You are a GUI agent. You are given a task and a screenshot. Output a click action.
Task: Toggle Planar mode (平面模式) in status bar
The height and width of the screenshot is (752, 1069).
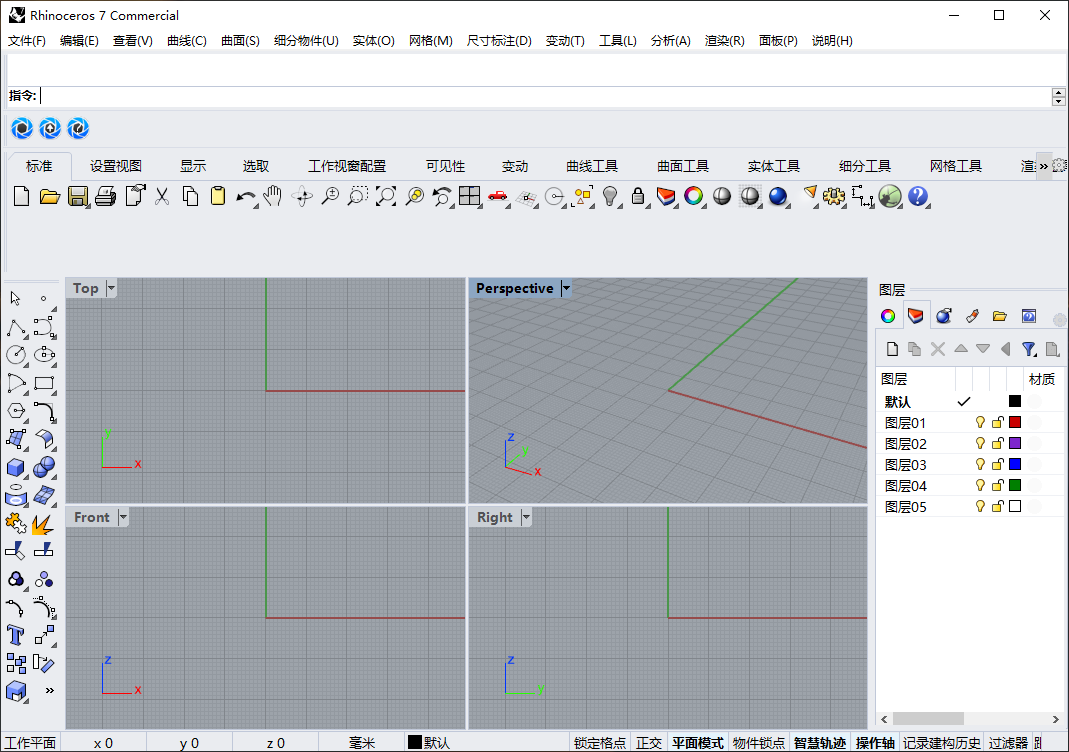pos(697,742)
